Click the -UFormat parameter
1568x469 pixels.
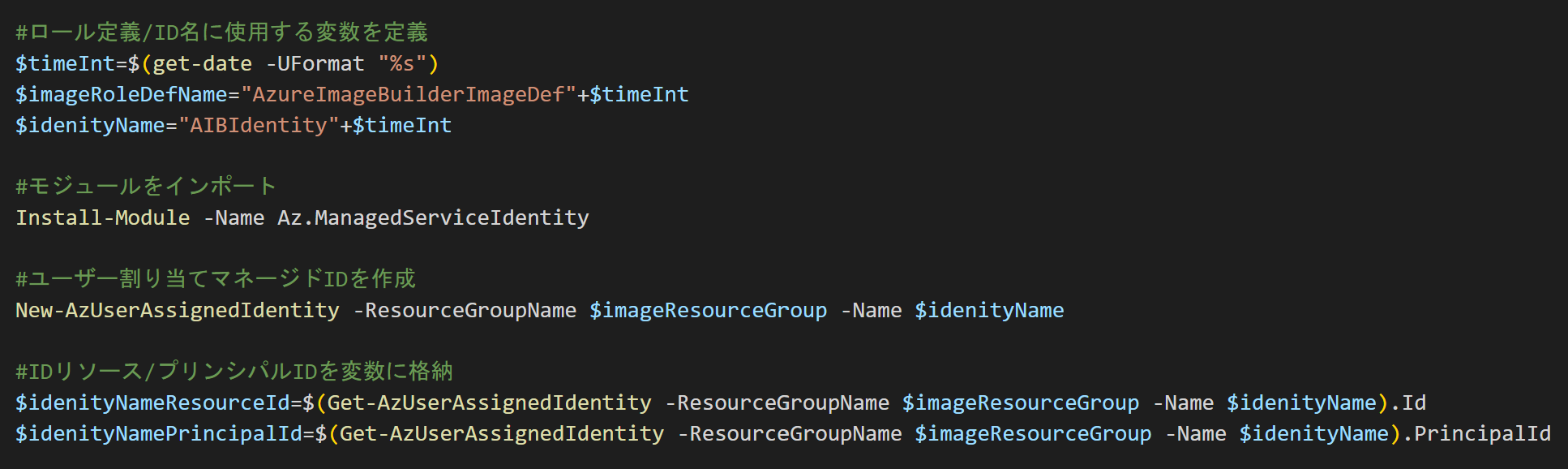[315, 63]
